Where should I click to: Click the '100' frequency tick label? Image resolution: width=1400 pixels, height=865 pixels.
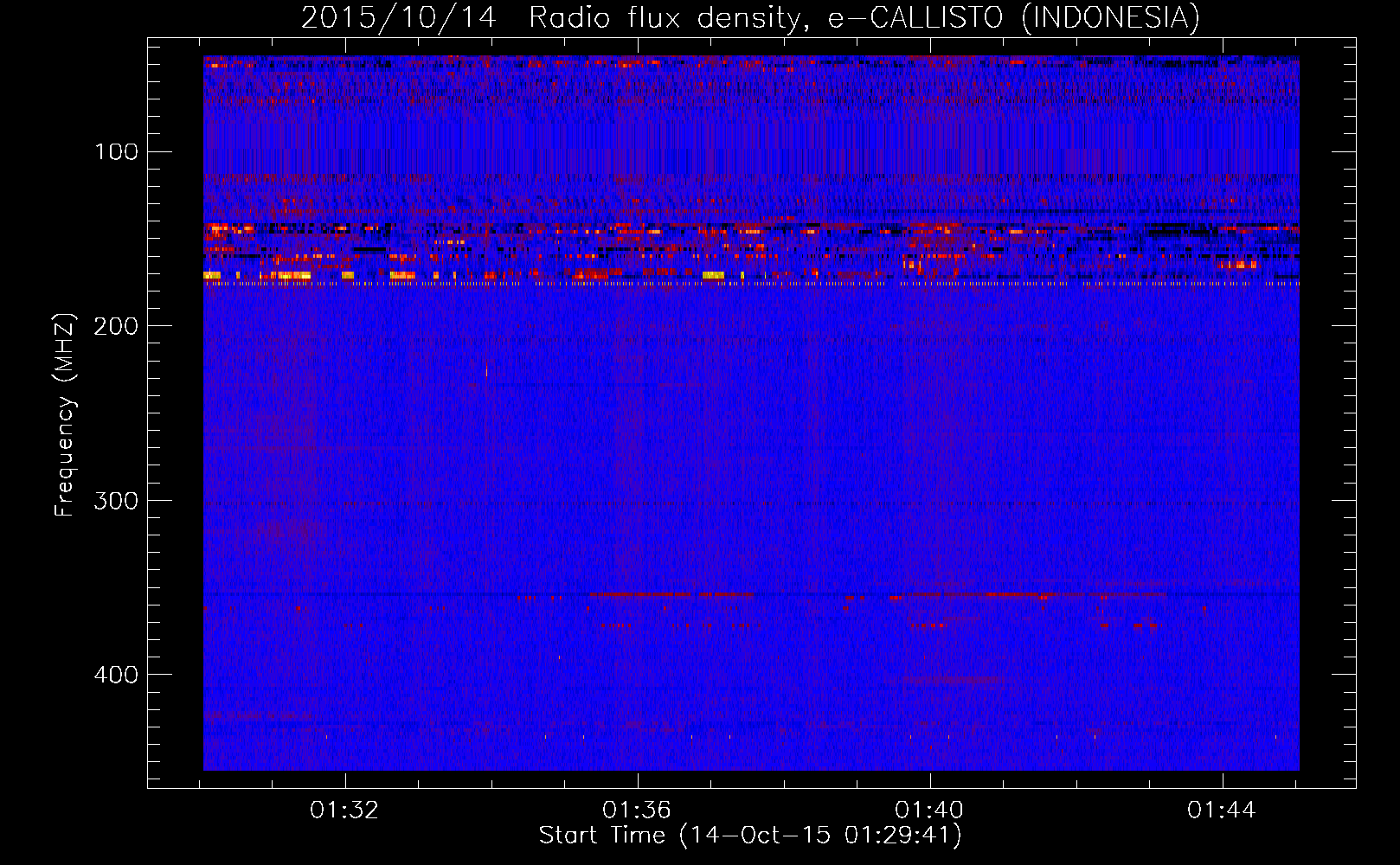point(116,152)
